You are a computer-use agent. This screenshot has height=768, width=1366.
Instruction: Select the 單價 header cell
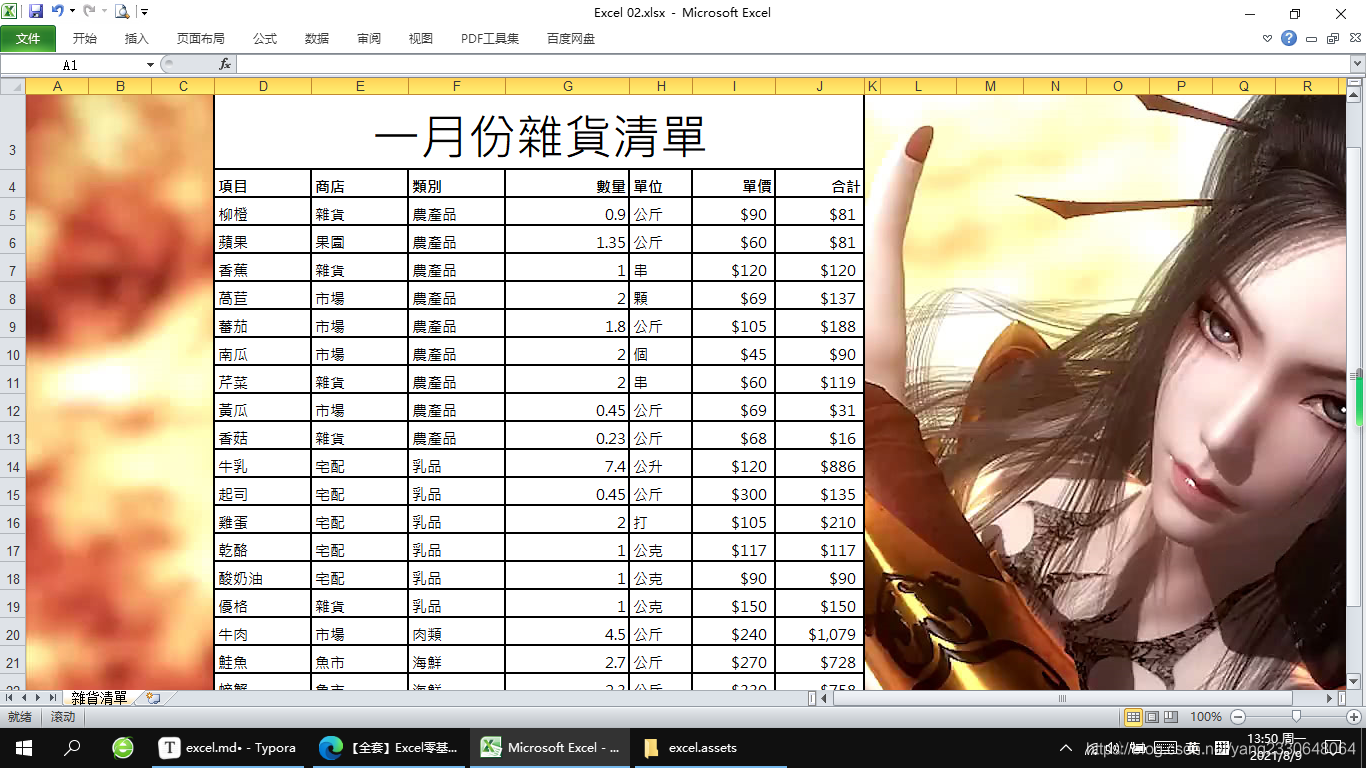(733, 186)
